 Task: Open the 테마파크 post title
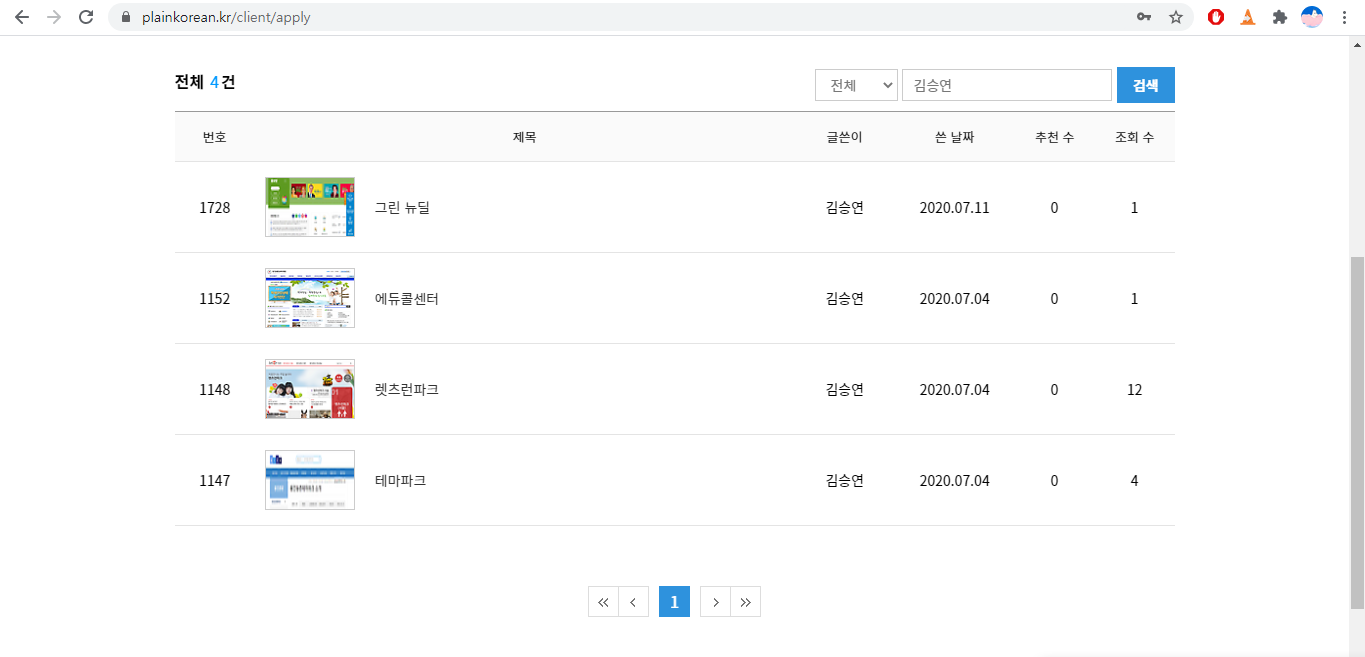pos(400,481)
